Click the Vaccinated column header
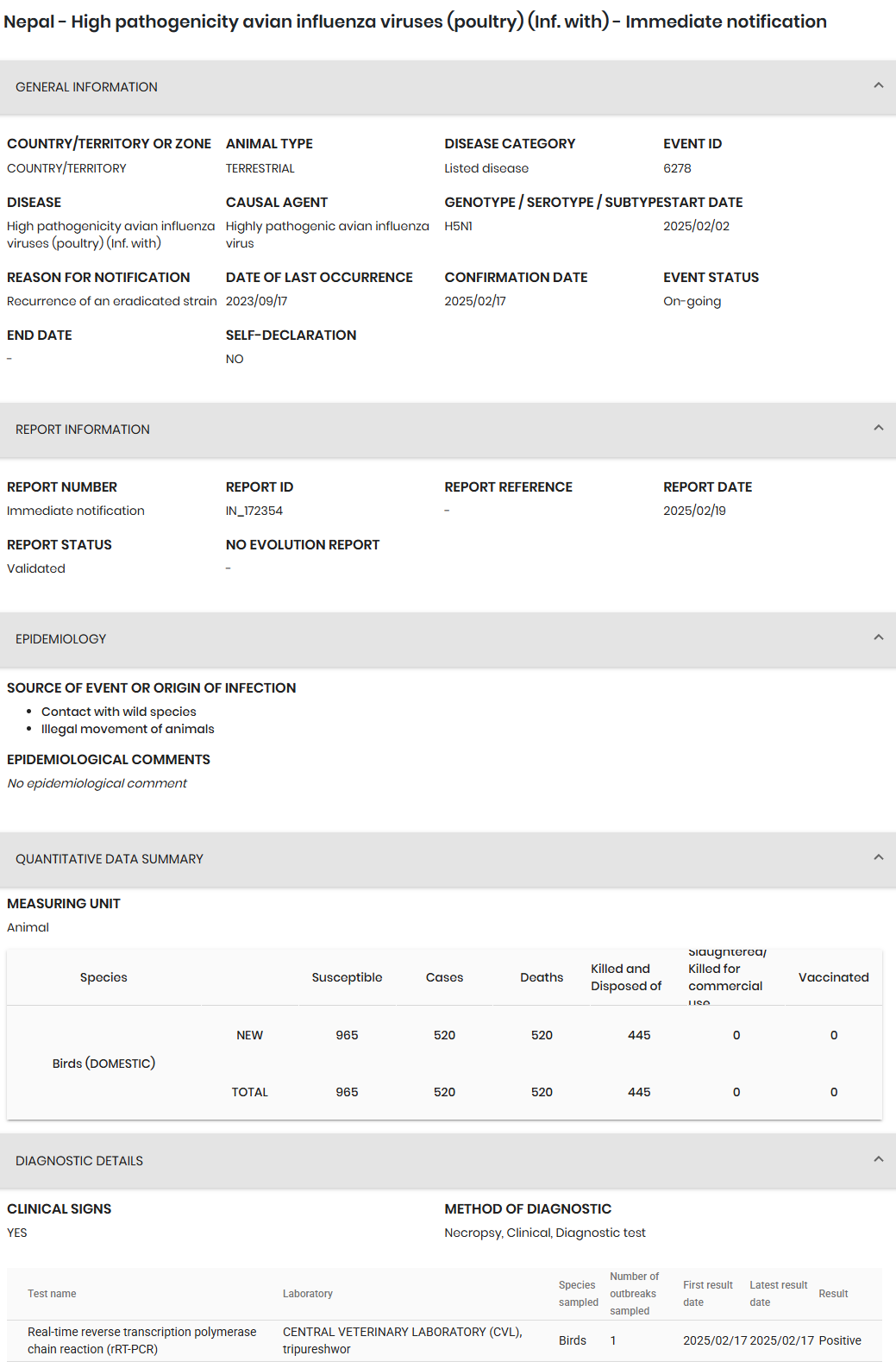 click(x=833, y=977)
